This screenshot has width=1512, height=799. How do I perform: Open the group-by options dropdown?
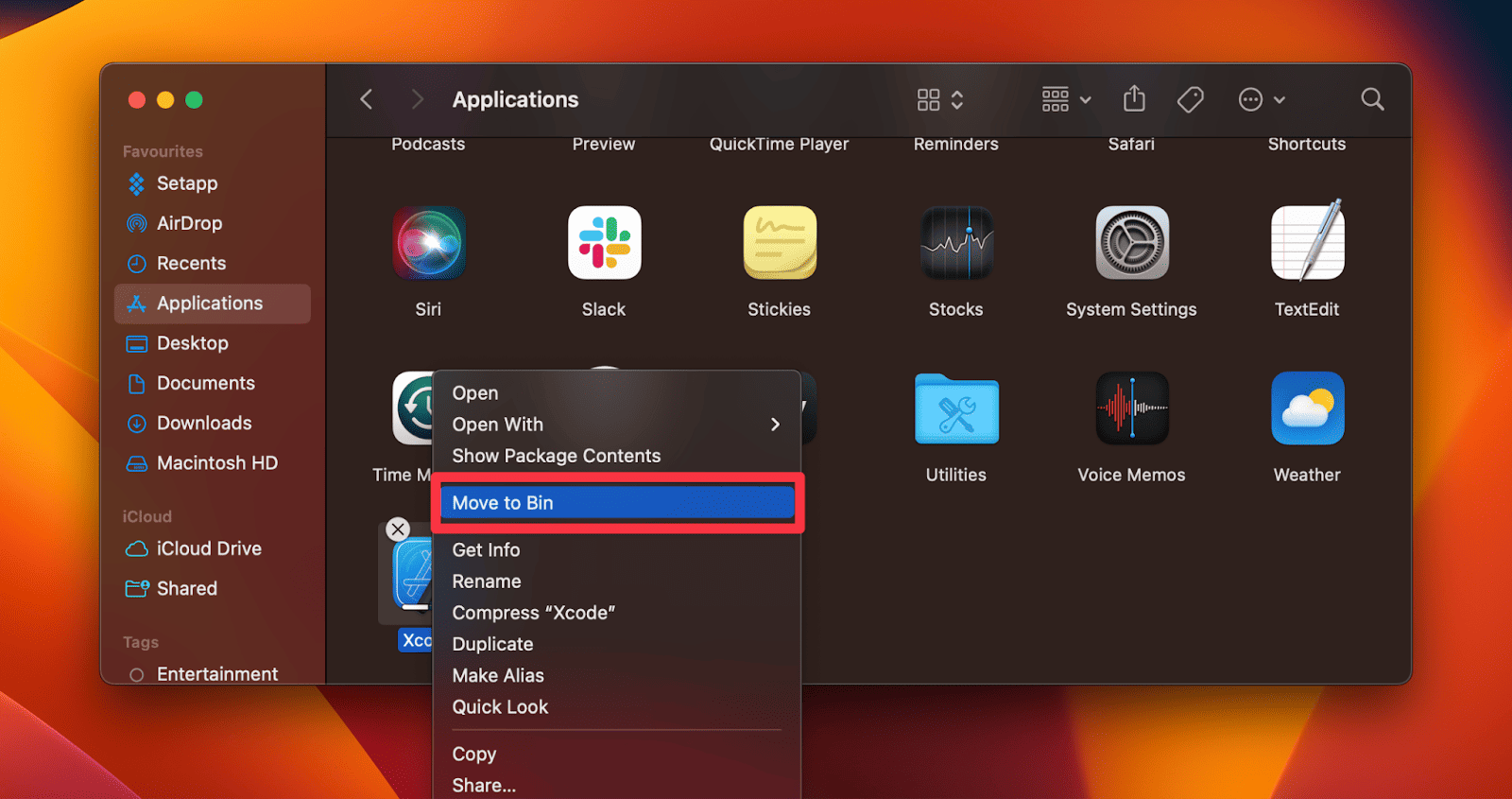1067,99
